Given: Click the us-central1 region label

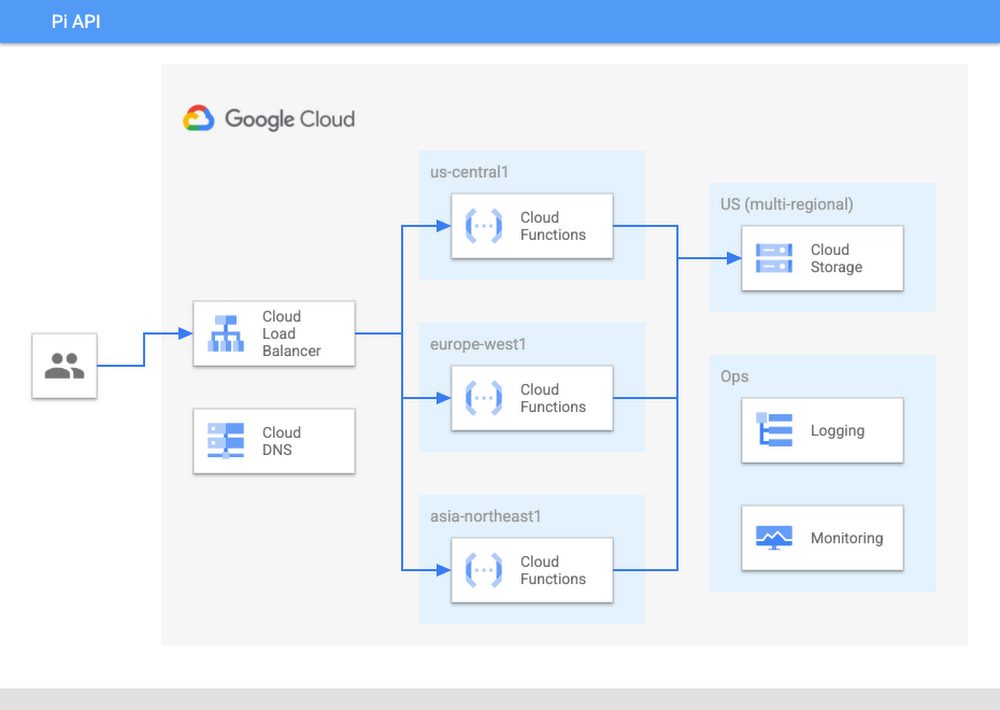Looking at the screenshot, I should [x=469, y=172].
